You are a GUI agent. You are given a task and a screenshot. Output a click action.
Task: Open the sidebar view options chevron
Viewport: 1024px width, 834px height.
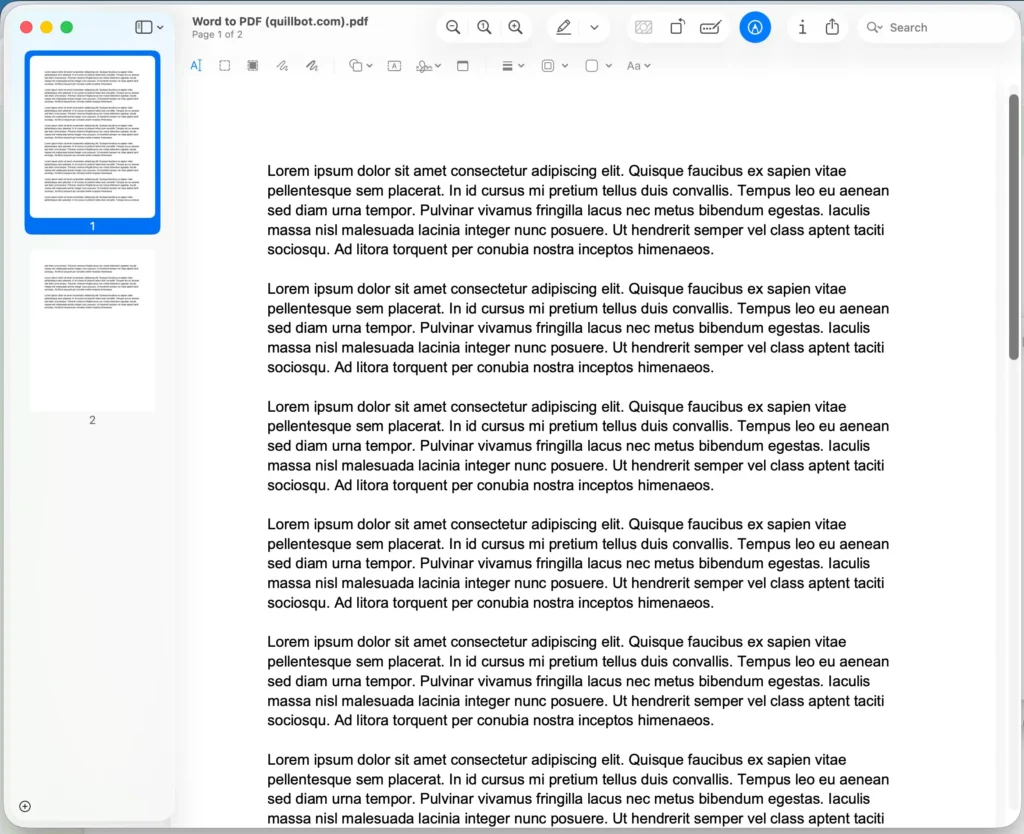160,27
